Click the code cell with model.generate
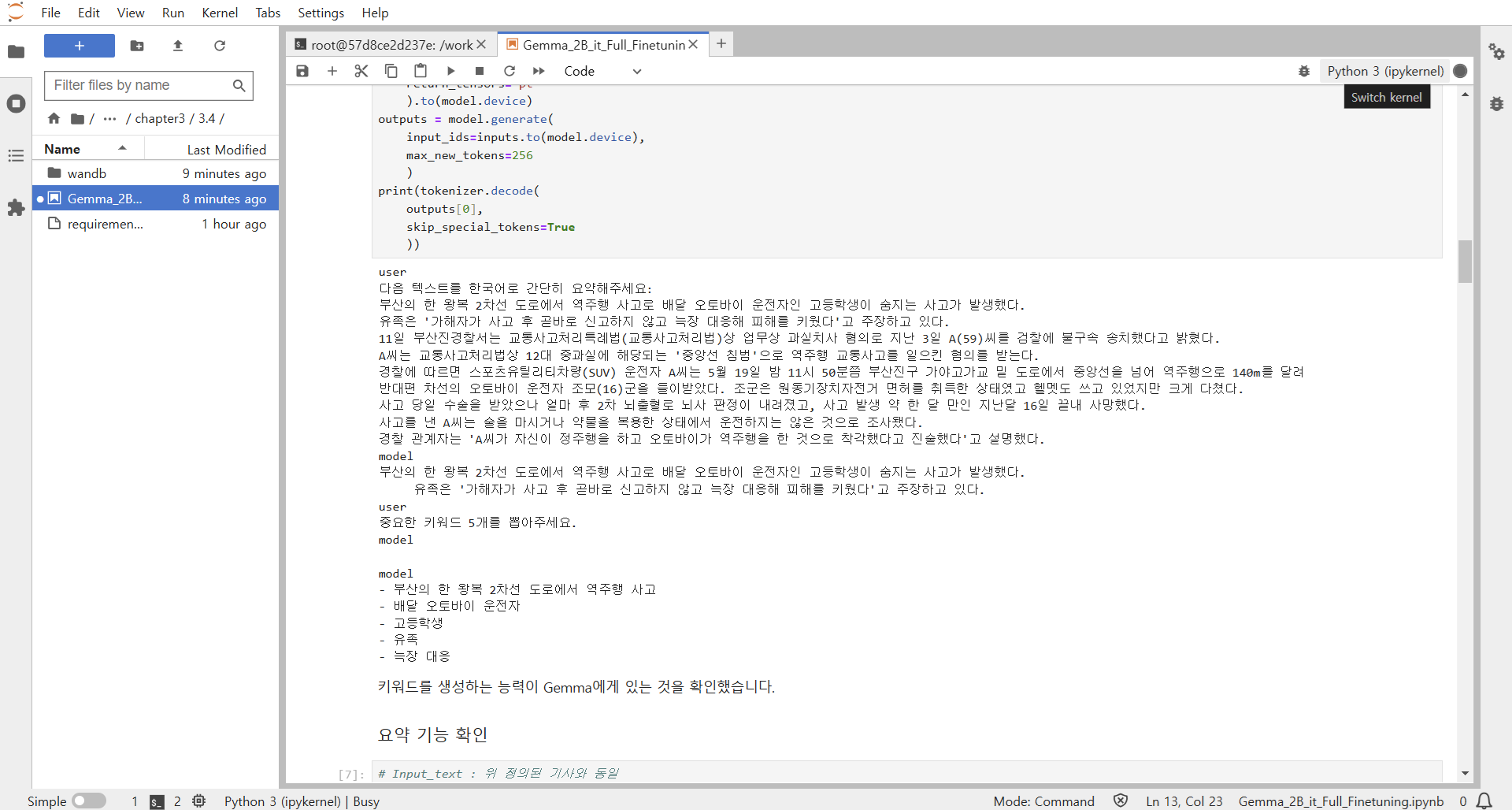 906,172
